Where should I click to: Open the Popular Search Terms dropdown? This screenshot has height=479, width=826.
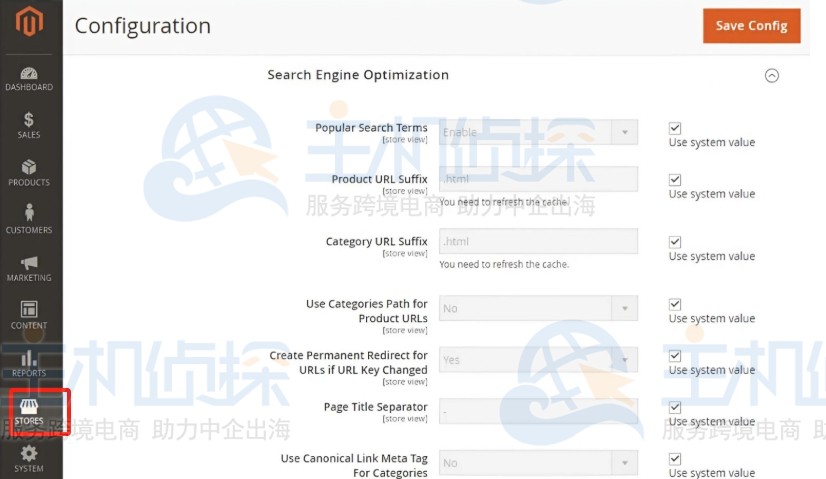coord(538,132)
